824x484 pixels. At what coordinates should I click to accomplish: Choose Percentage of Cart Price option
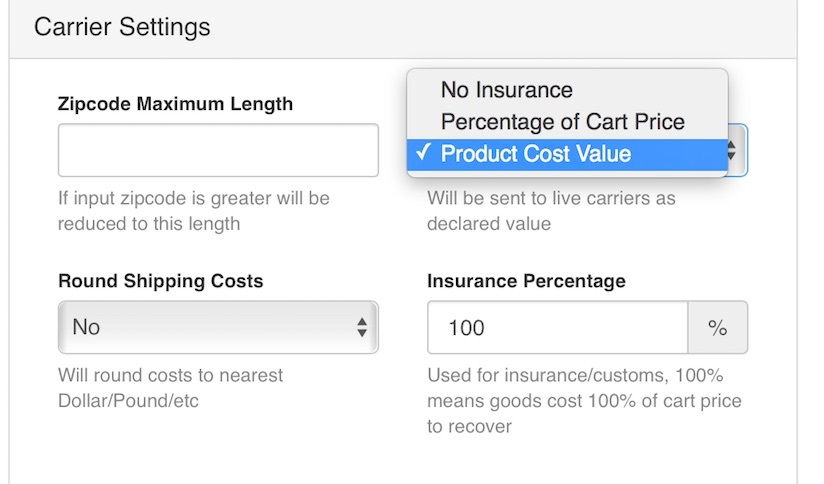click(562, 122)
